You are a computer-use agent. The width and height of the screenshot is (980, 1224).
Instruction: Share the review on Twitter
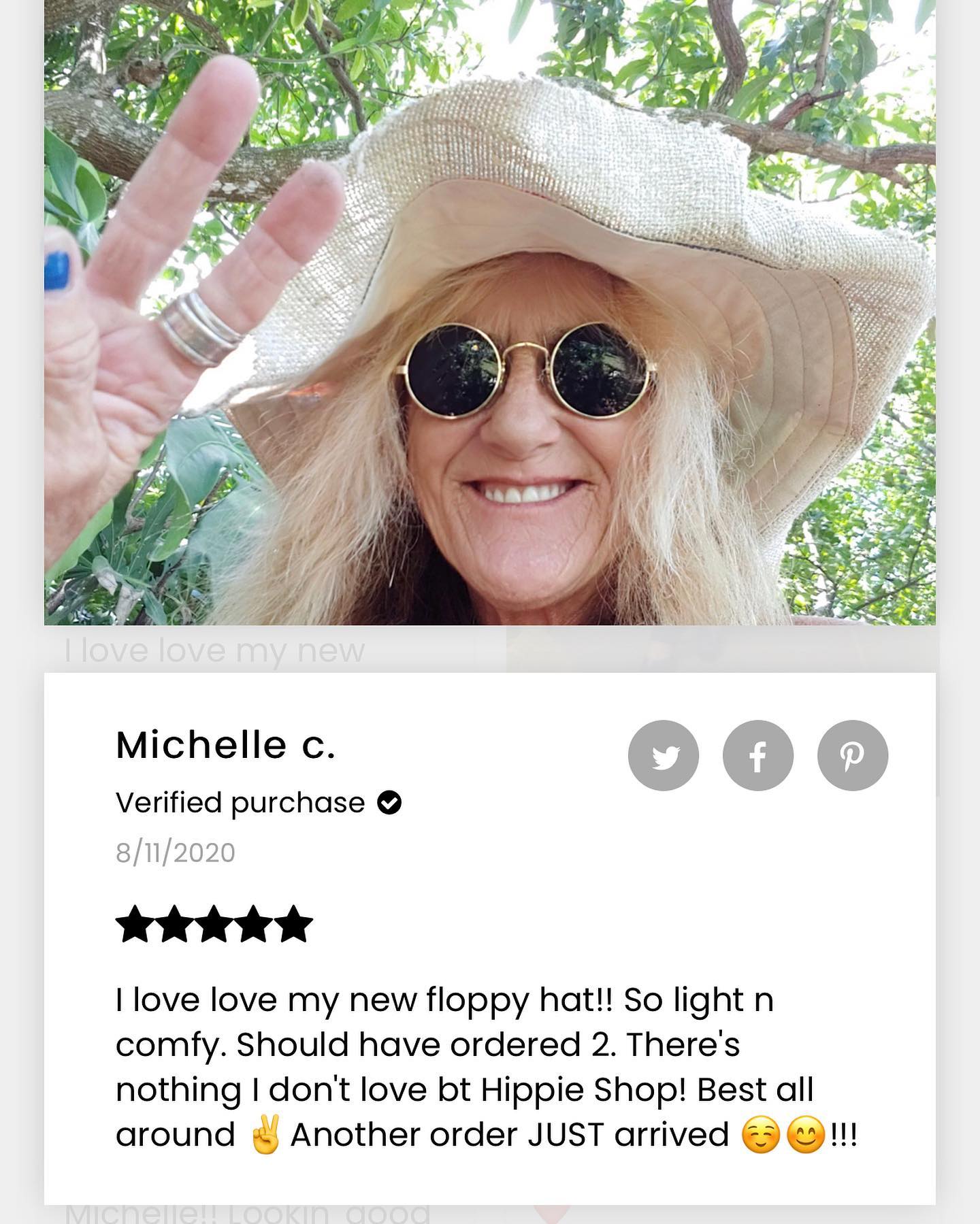(x=664, y=755)
